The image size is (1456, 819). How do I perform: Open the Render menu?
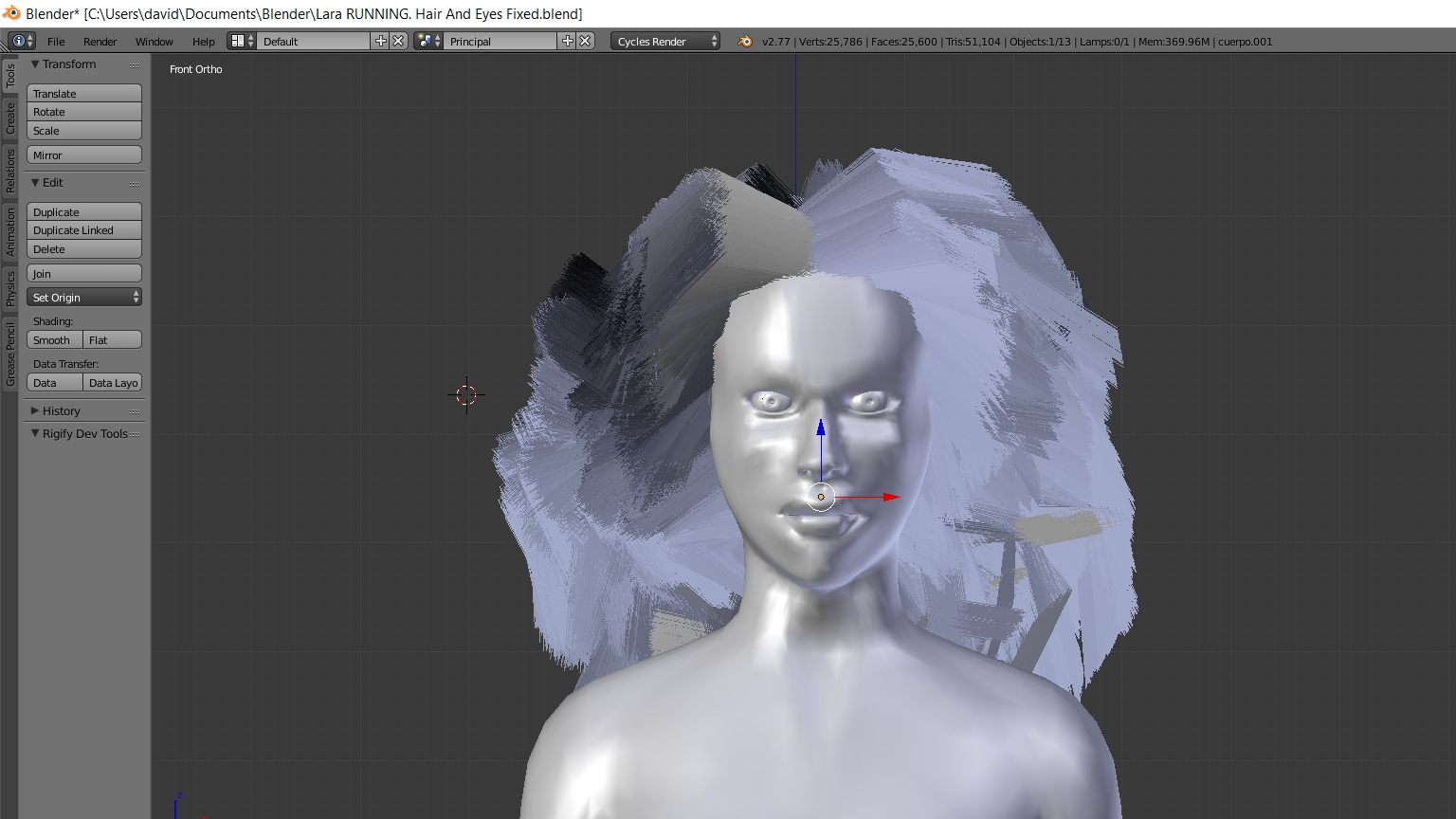pyautogui.click(x=100, y=42)
